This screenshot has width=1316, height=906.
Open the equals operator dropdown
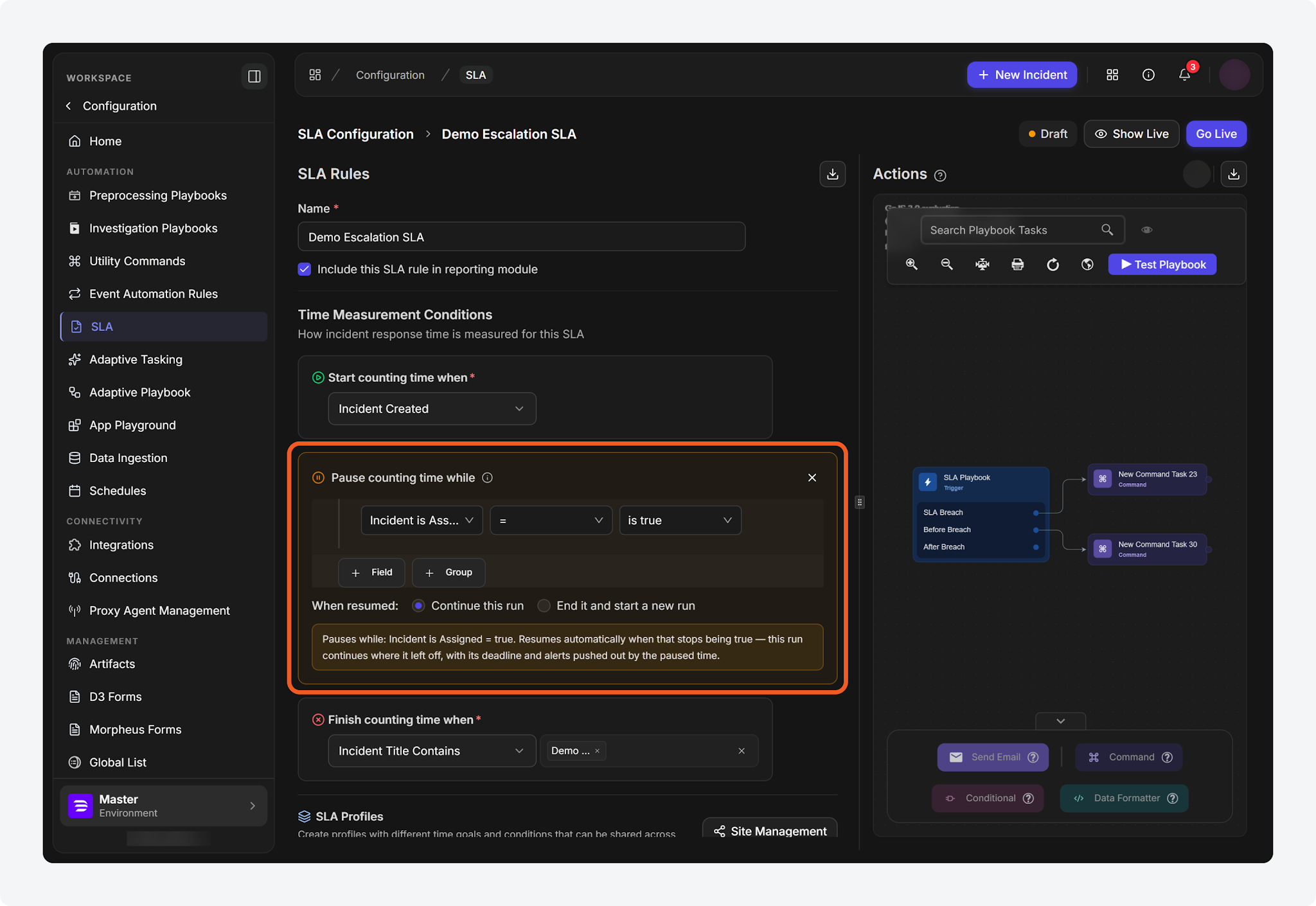(x=551, y=520)
